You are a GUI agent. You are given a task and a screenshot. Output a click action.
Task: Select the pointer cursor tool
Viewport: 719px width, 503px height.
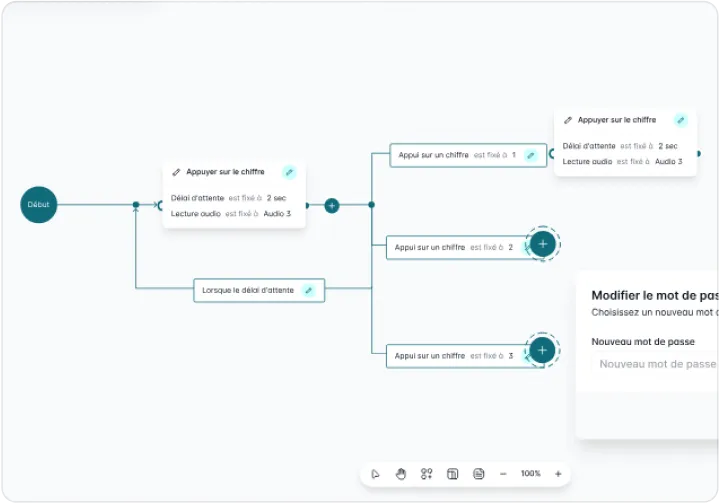click(376, 474)
